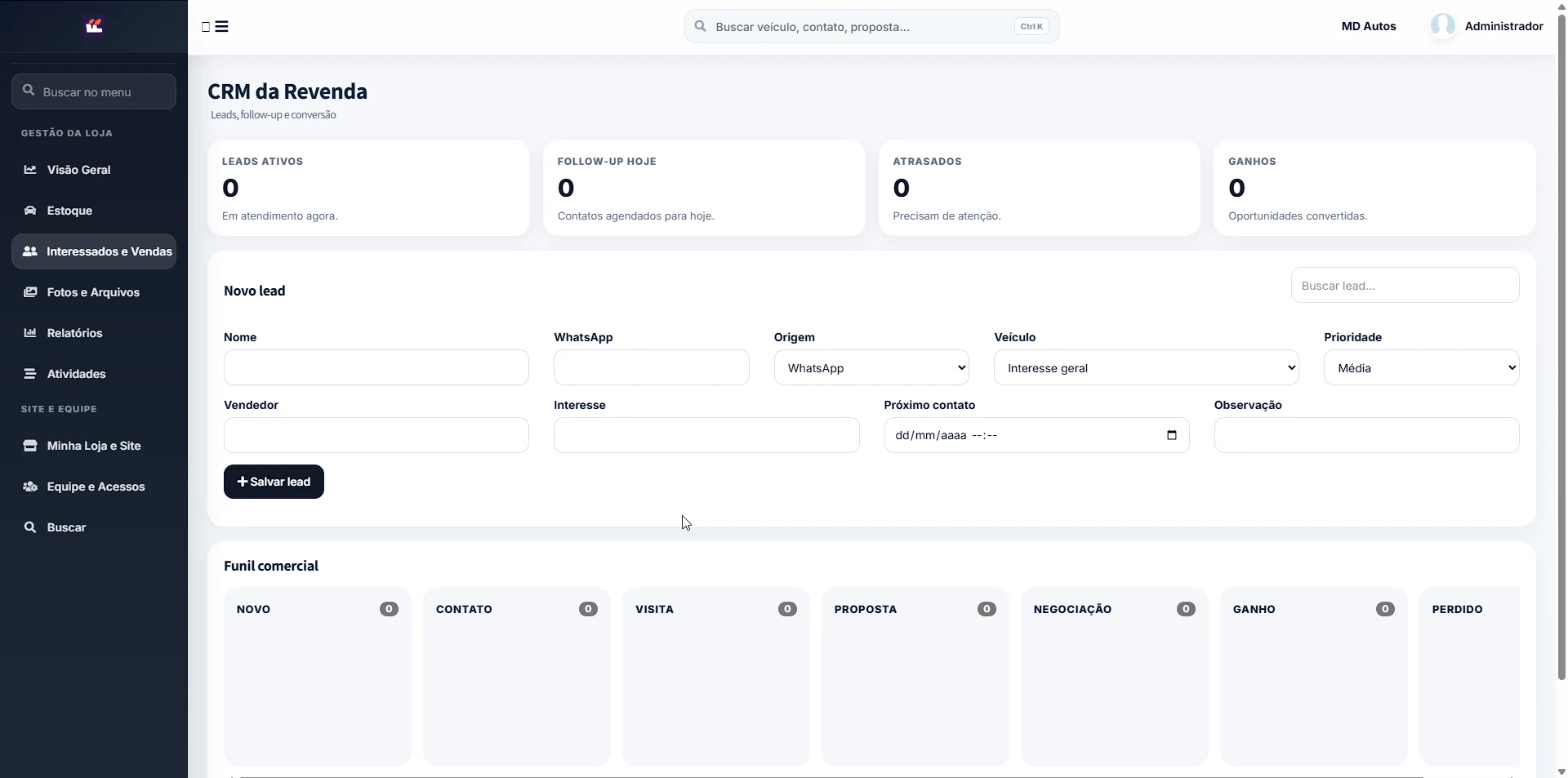Click the magnifier icon in Buscar no menu

click(29, 91)
